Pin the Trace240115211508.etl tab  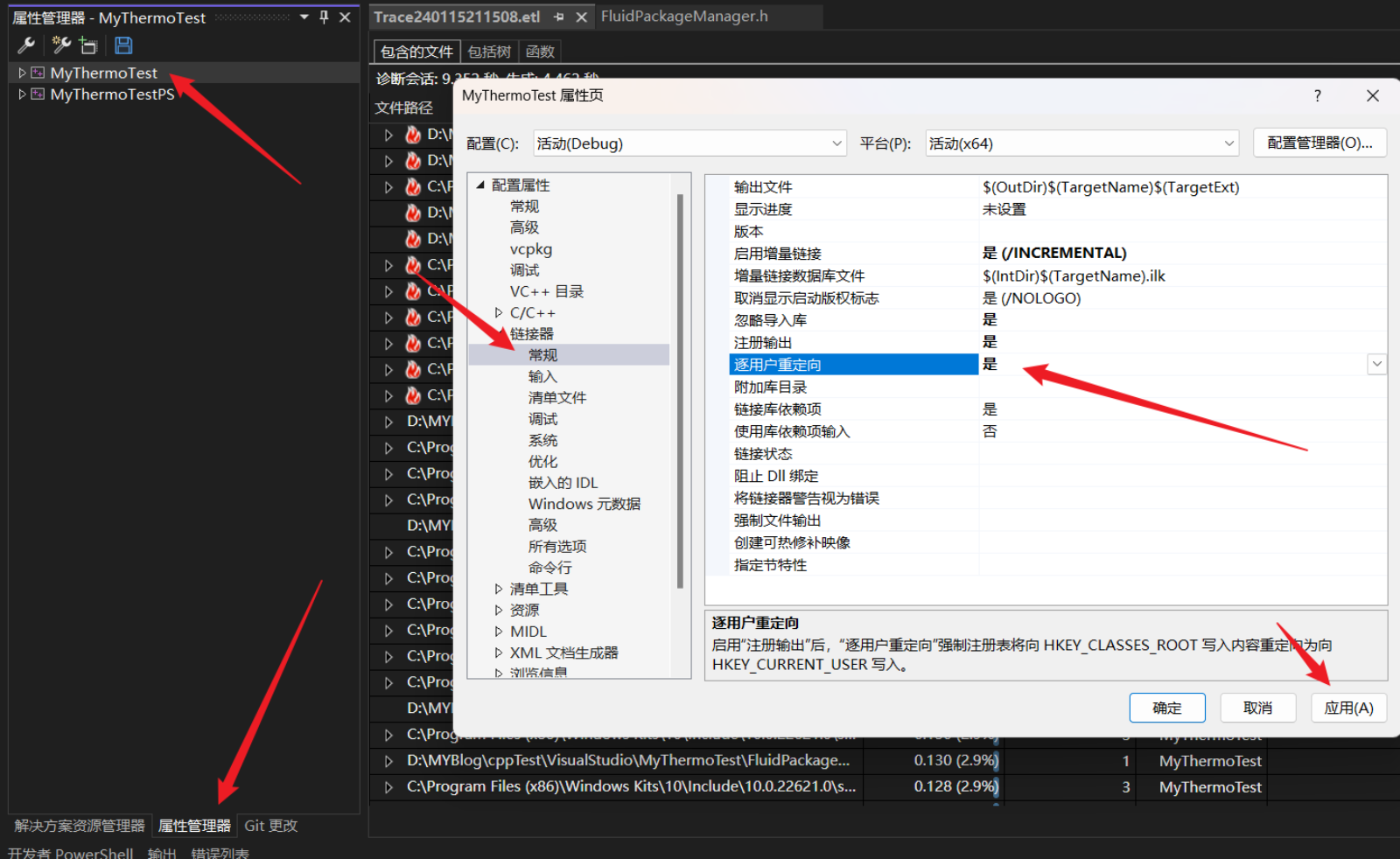tap(559, 17)
